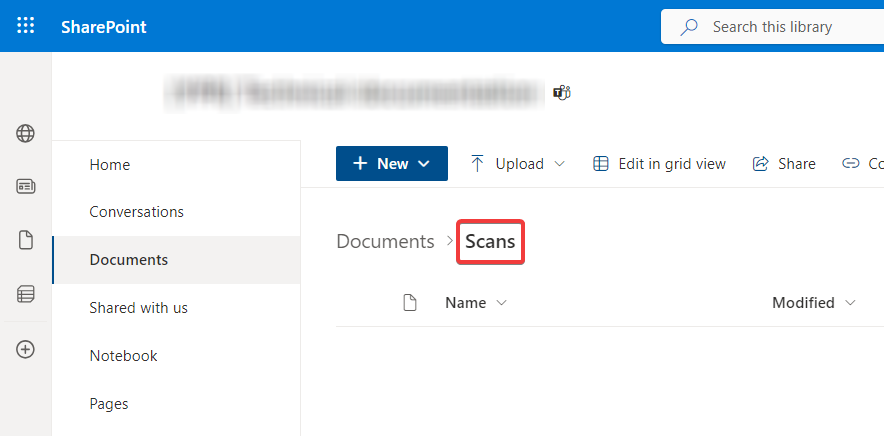The height and width of the screenshot is (436, 884).
Task: Open the lists icon in left rail
Action: 26,294
